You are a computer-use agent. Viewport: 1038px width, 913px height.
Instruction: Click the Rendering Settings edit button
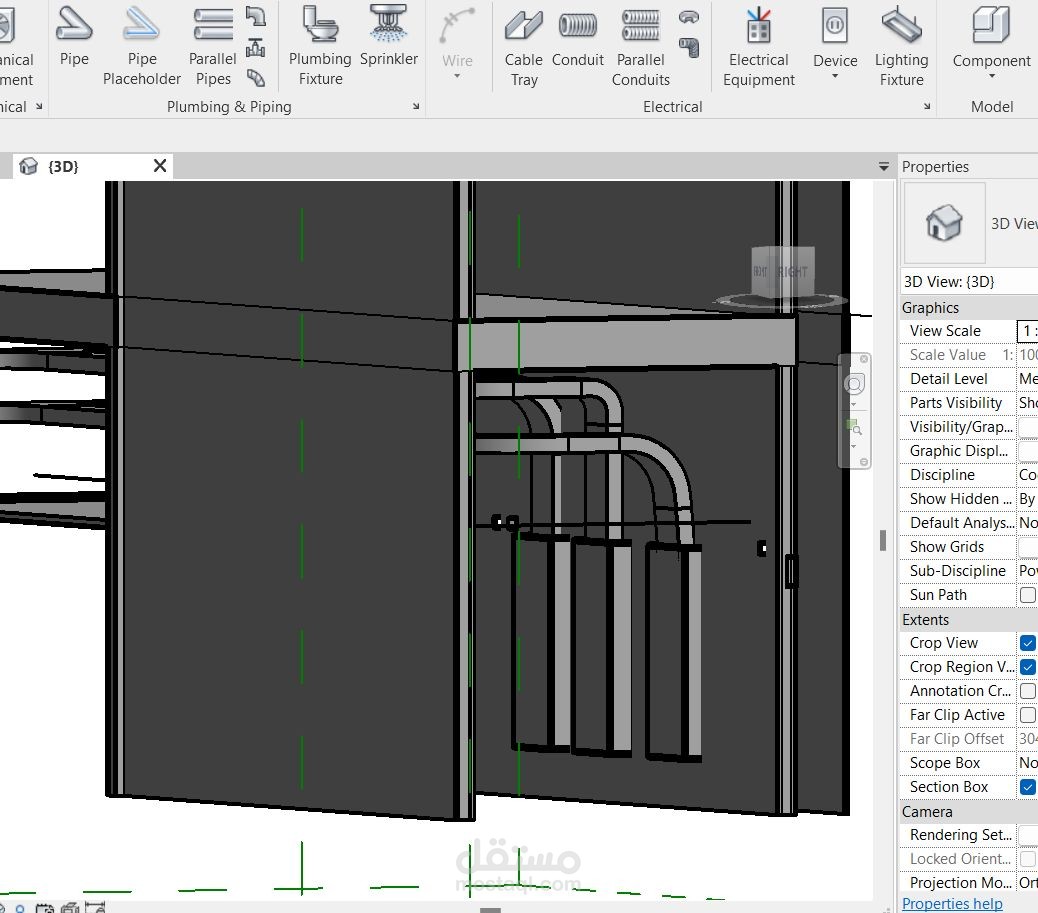tap(1027, 835)
